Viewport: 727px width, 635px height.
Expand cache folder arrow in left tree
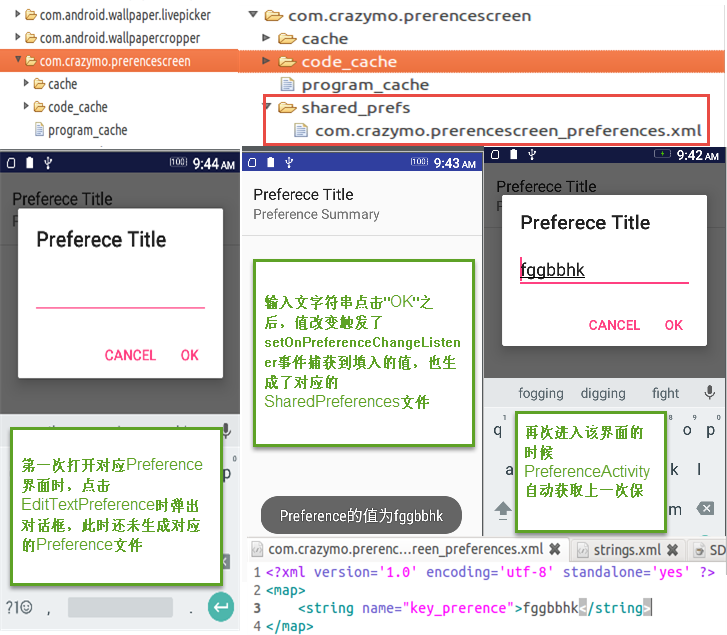coord(26,83)
